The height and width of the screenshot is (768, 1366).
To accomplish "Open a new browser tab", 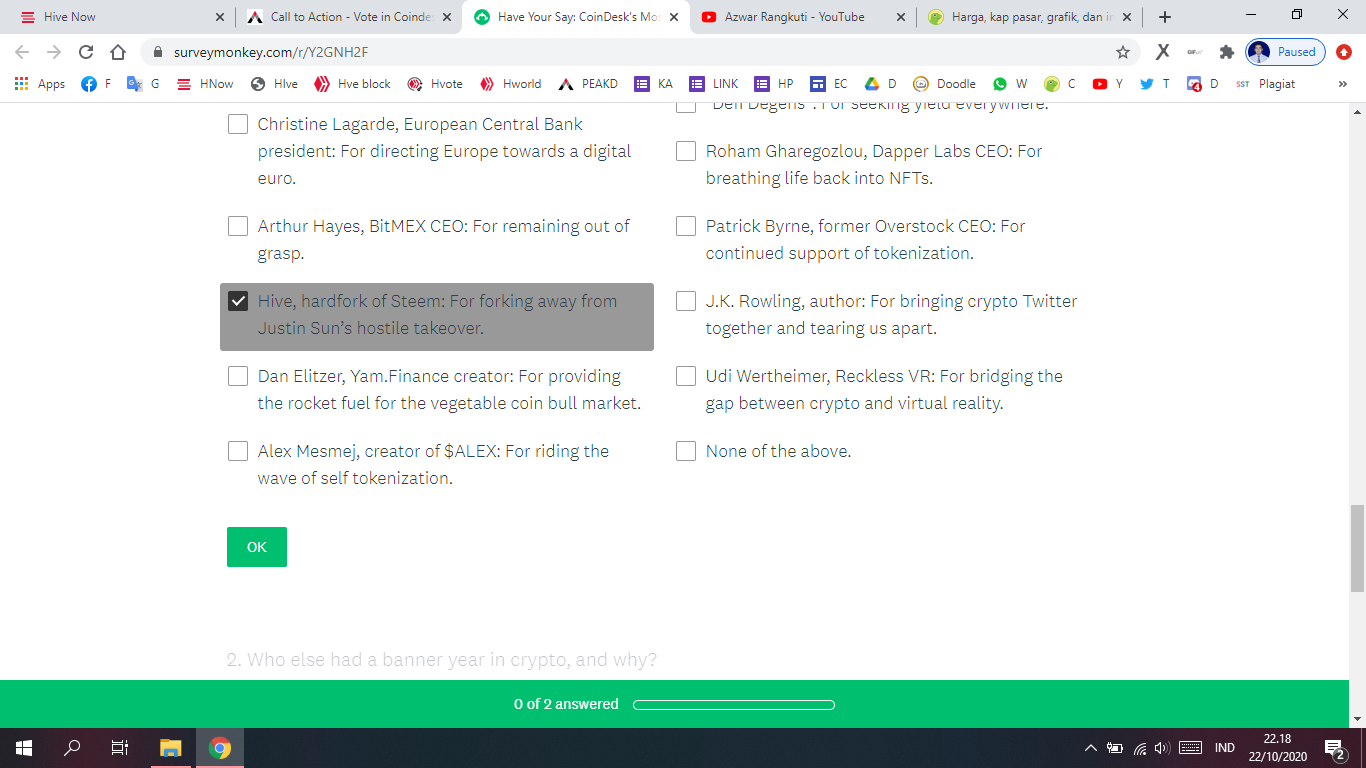I will [1165, 17].
